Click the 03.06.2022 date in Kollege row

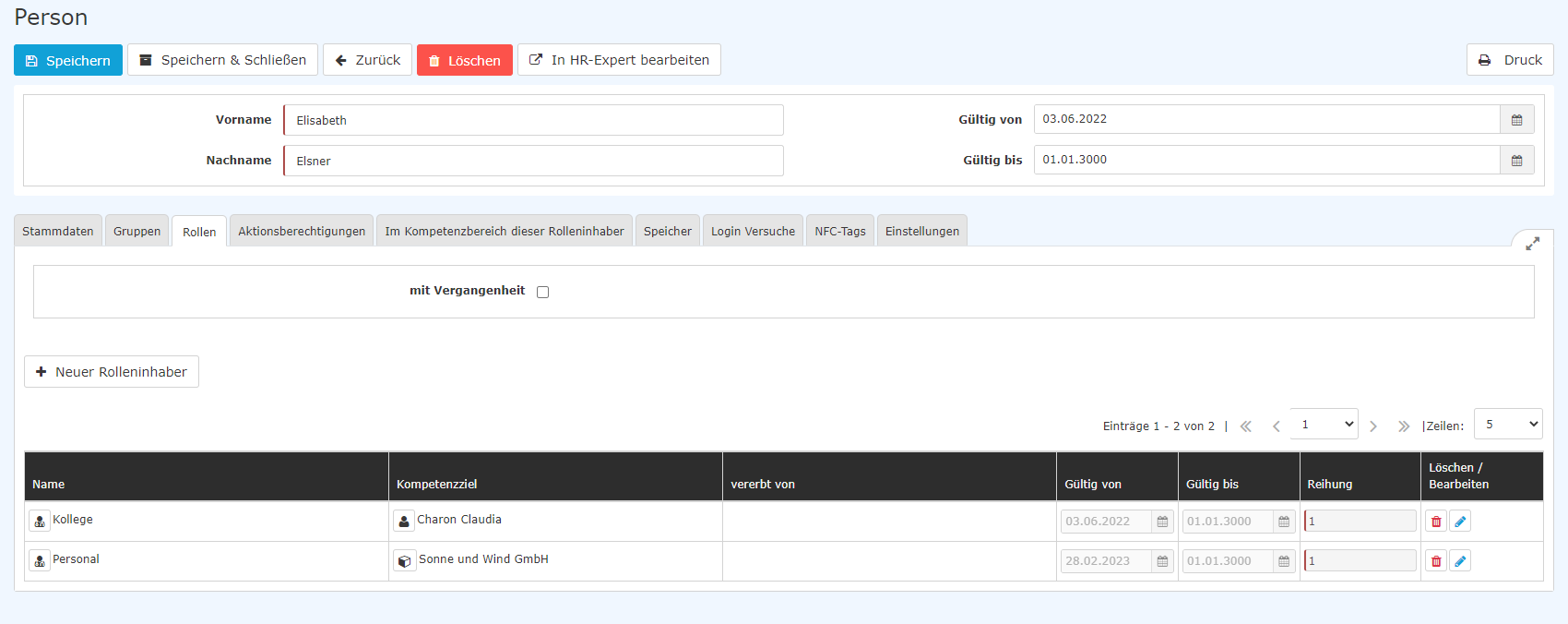[1106, 522]
